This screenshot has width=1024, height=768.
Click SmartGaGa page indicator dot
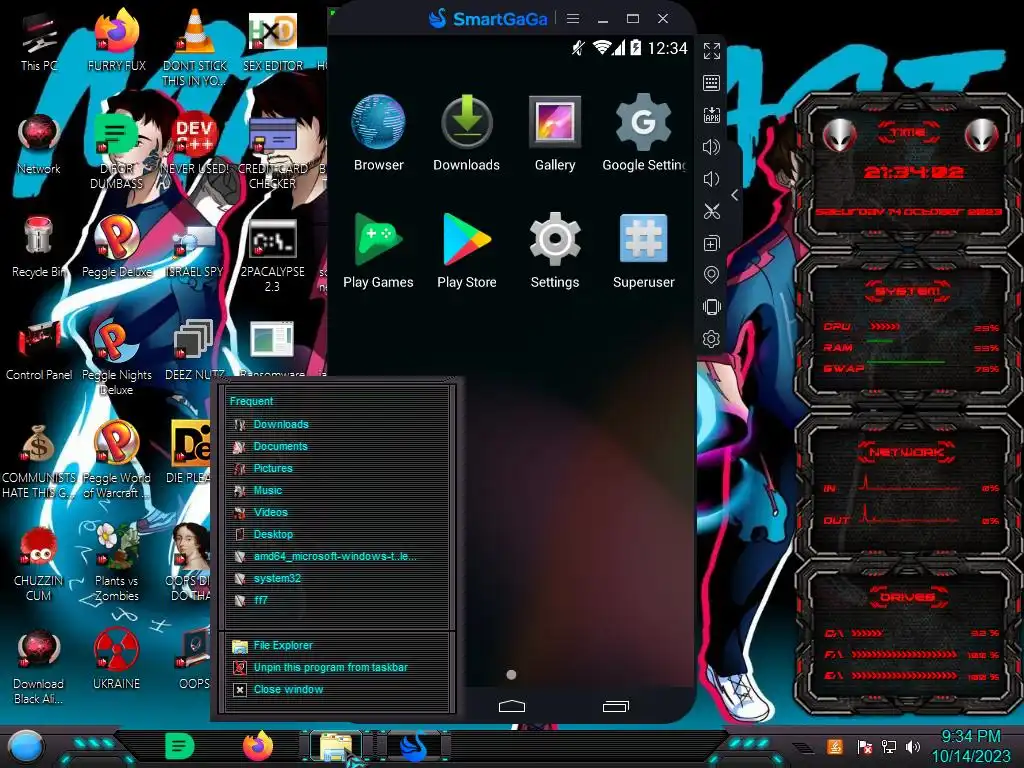coord(511,675)
